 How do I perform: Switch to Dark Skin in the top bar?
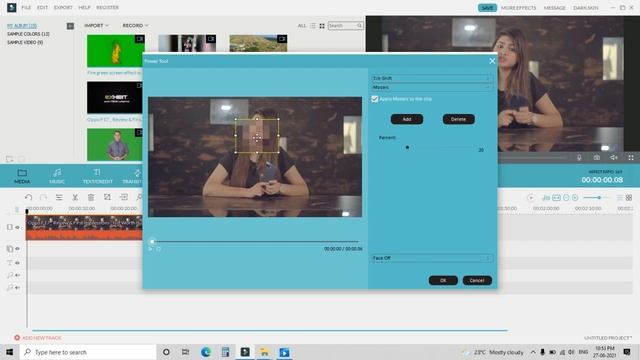[586, 8]
